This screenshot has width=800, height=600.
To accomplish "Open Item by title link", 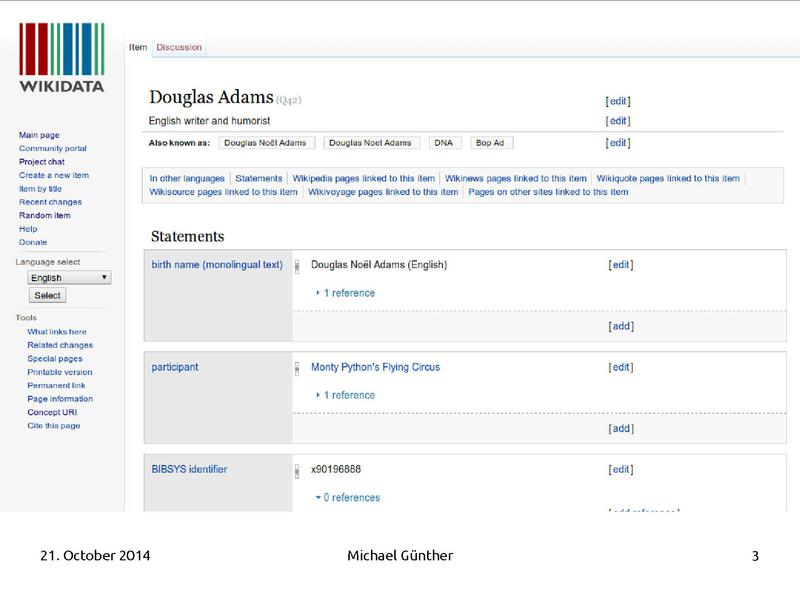I will coord(40,189).
